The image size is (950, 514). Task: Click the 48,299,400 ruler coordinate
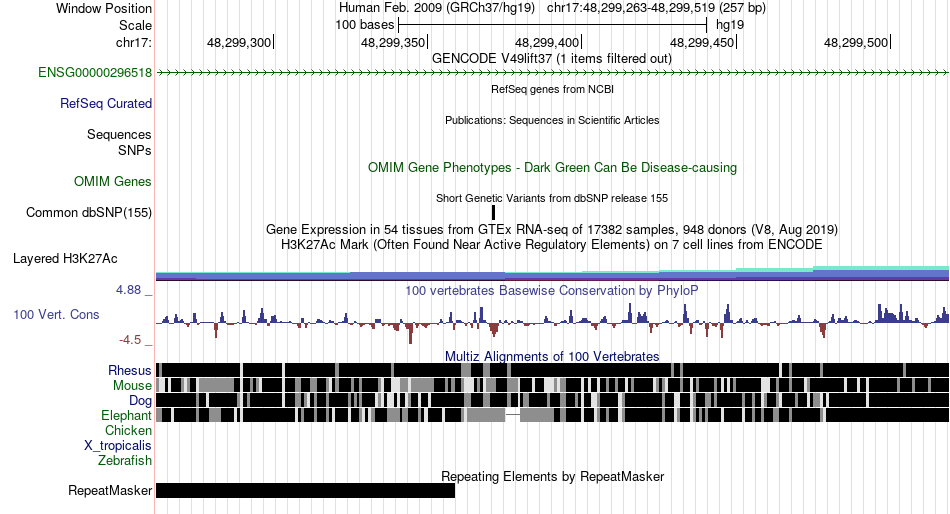coord(547,42)
